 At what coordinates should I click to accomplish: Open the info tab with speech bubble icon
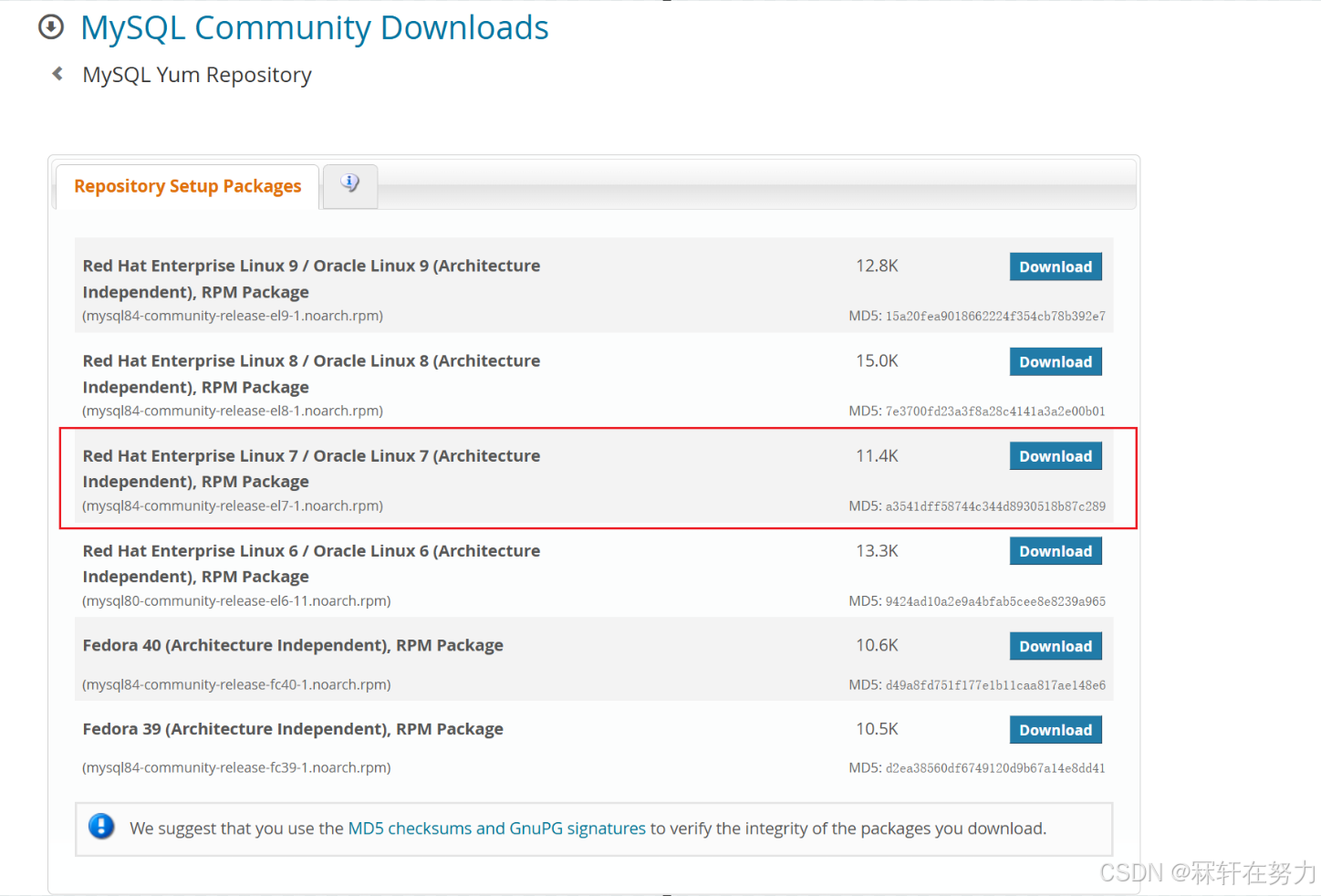(x=350, y=184)
